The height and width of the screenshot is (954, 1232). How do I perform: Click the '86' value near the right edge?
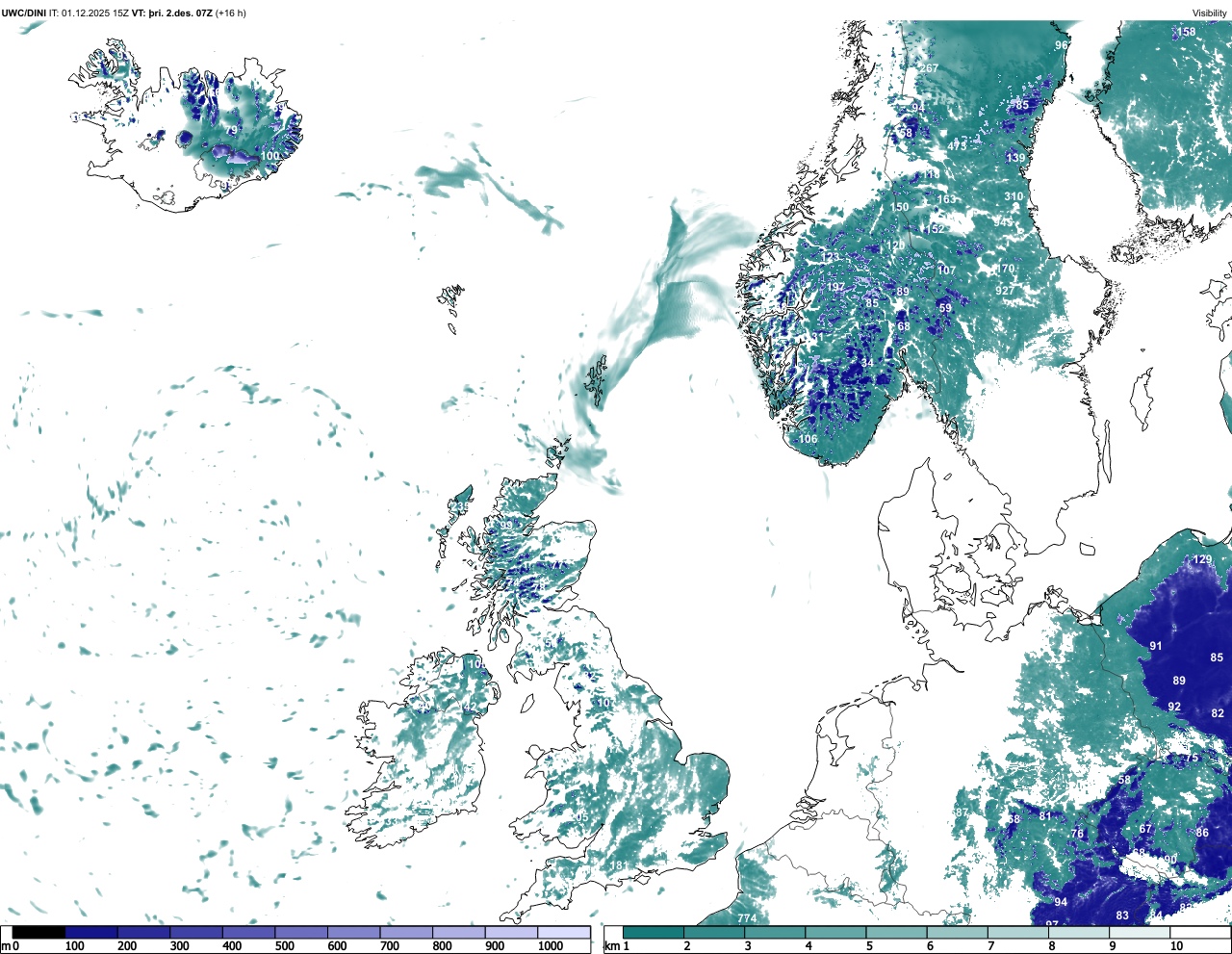click(1202, 833)
